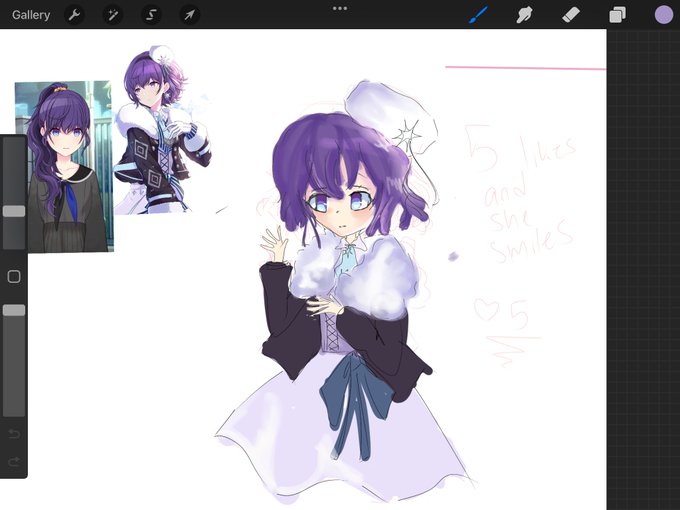Click the brush opacity slider handle
This screenshot has width=680, height=510.
14,310
